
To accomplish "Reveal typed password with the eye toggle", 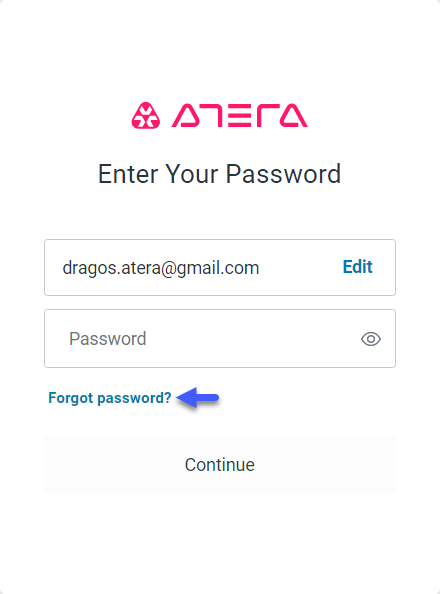I will coord(371,339).
